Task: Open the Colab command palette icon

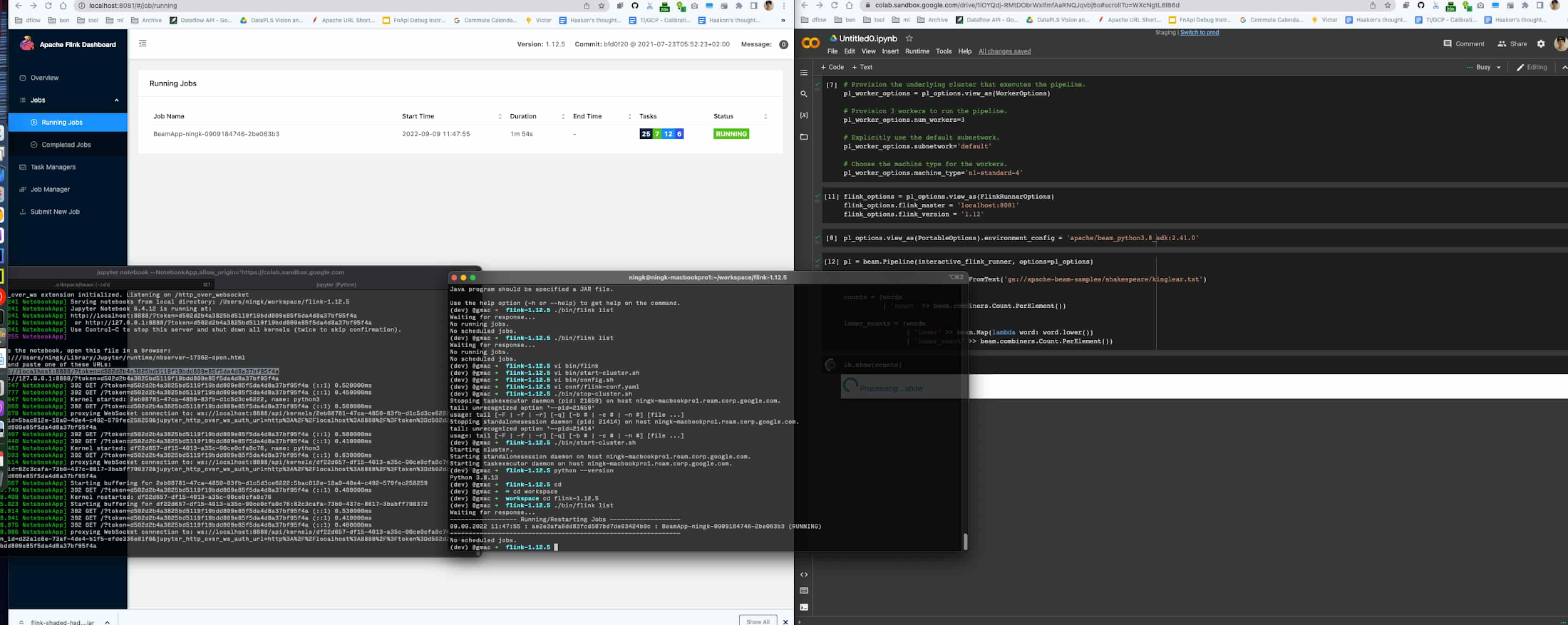Action: click(804, 591)
